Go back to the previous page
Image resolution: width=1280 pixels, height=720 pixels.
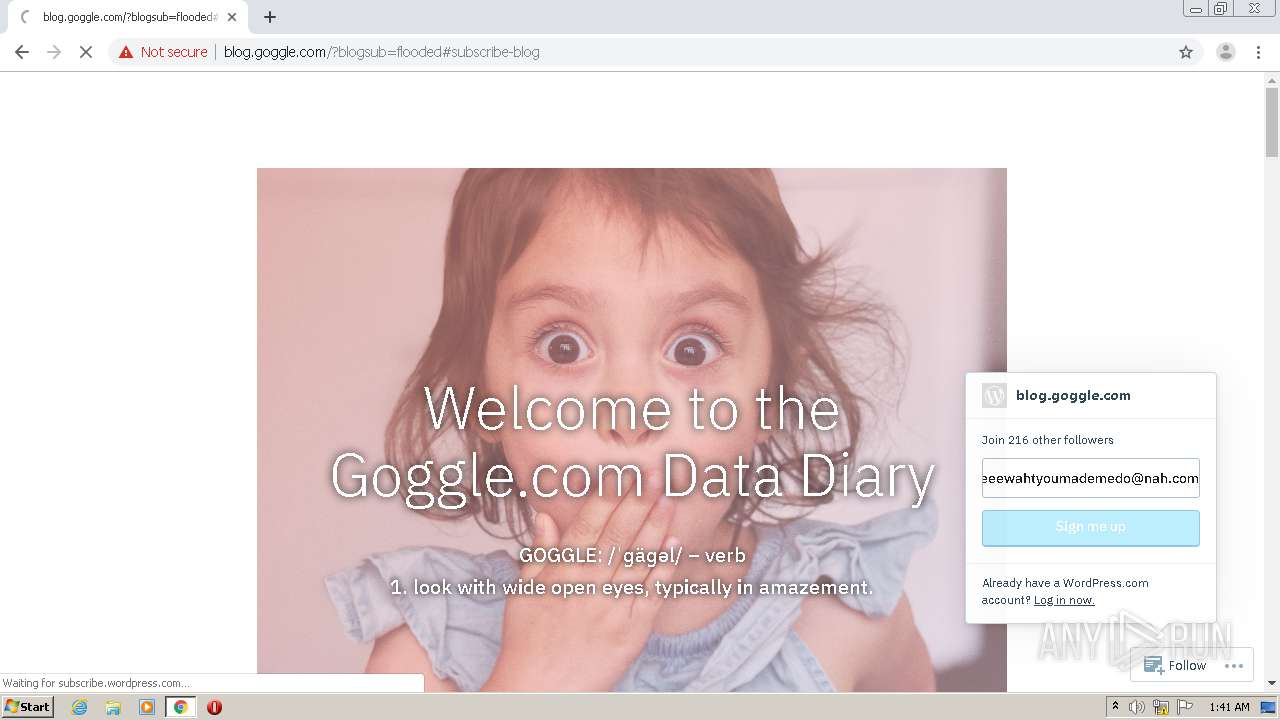click(x=22, y=52)
